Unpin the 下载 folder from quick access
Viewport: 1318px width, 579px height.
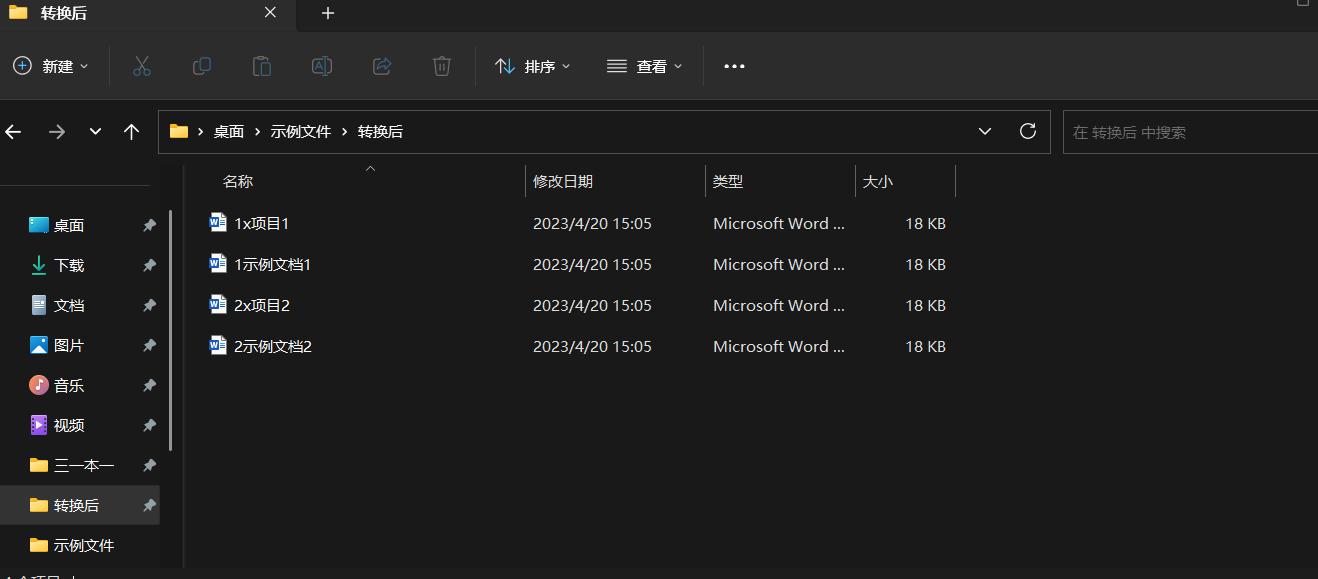[150, 265]
